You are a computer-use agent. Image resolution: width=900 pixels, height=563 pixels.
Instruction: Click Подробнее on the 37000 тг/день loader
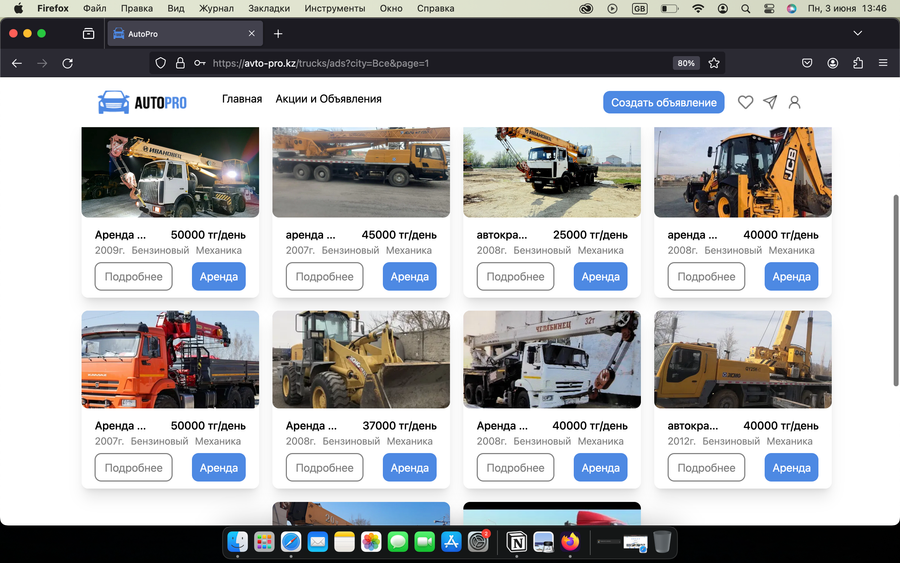pos(324,468)
